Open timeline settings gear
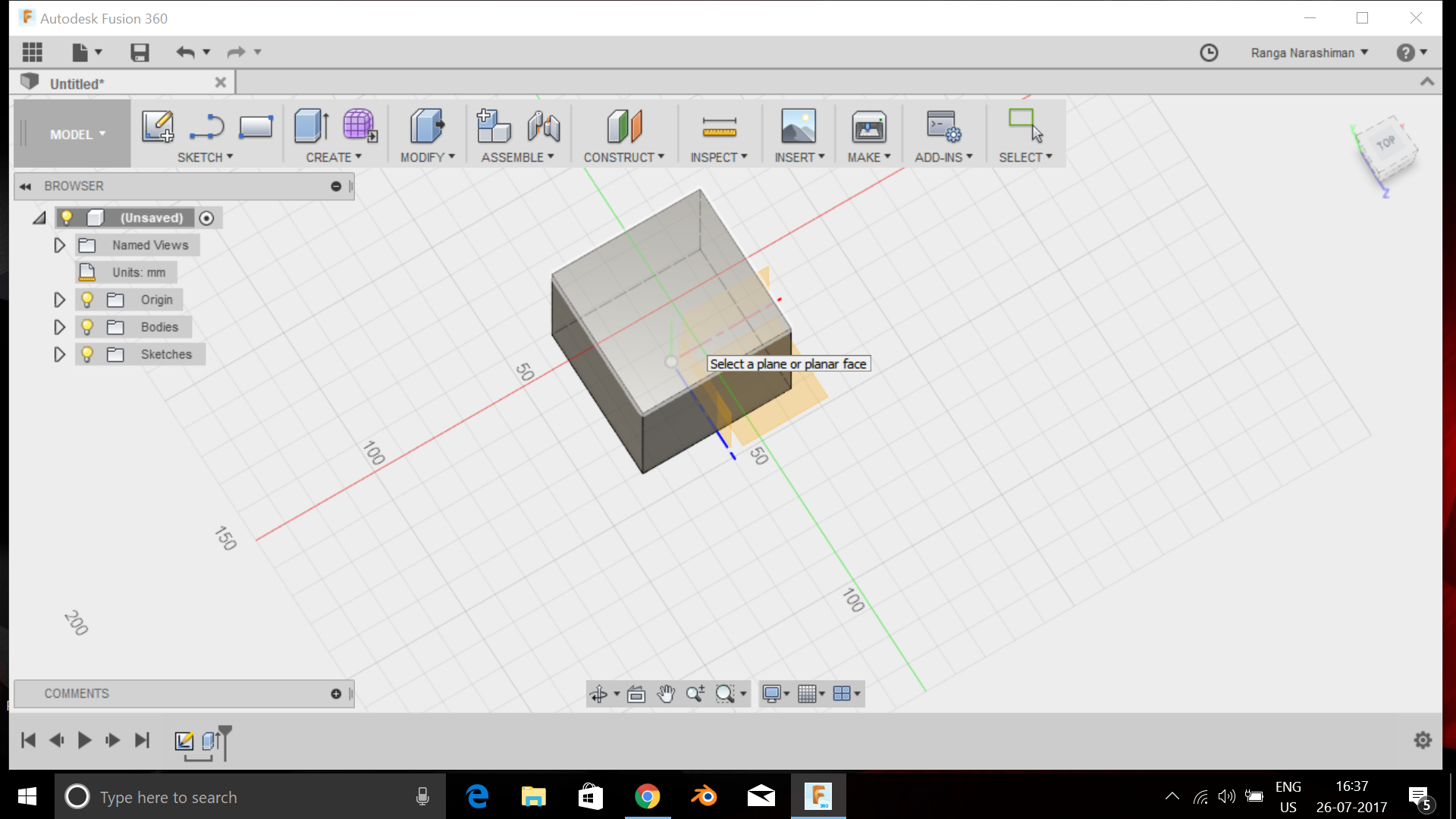Screen dimensions: 1456x819 coord(1423,740)
